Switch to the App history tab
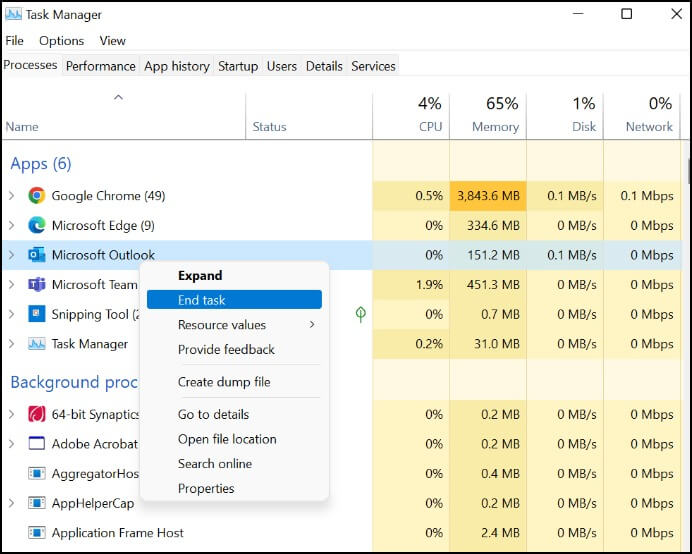Viewport: 692px width, 554px height. point(177,66)
